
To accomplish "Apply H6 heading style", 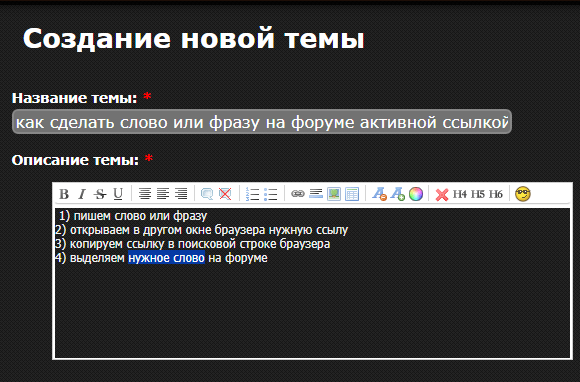I will (496, 194).
